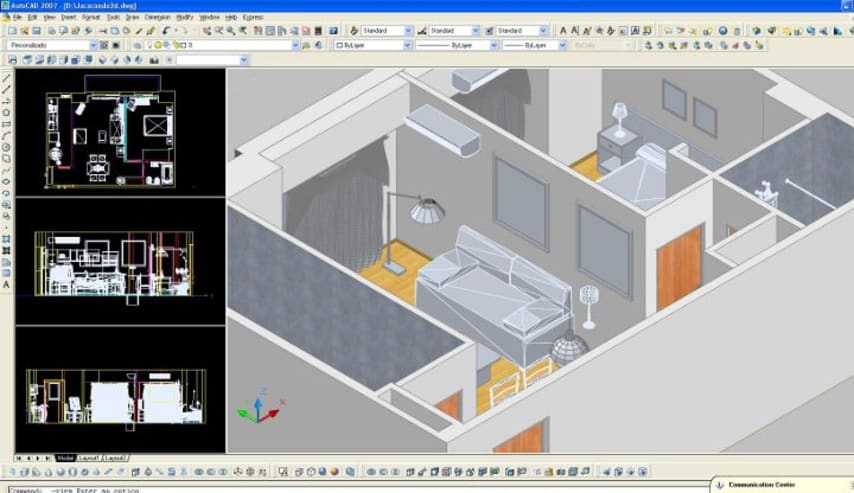Select the Multiline Text tool

pos(7,285)
